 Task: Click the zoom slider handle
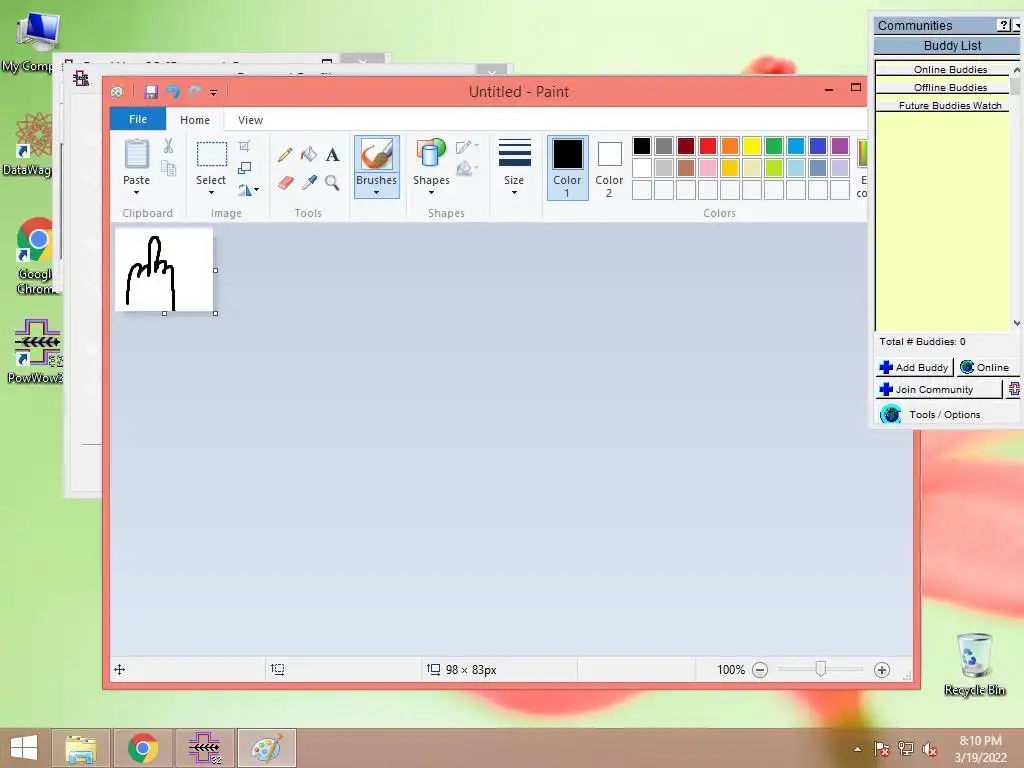(x=821, y=669)
